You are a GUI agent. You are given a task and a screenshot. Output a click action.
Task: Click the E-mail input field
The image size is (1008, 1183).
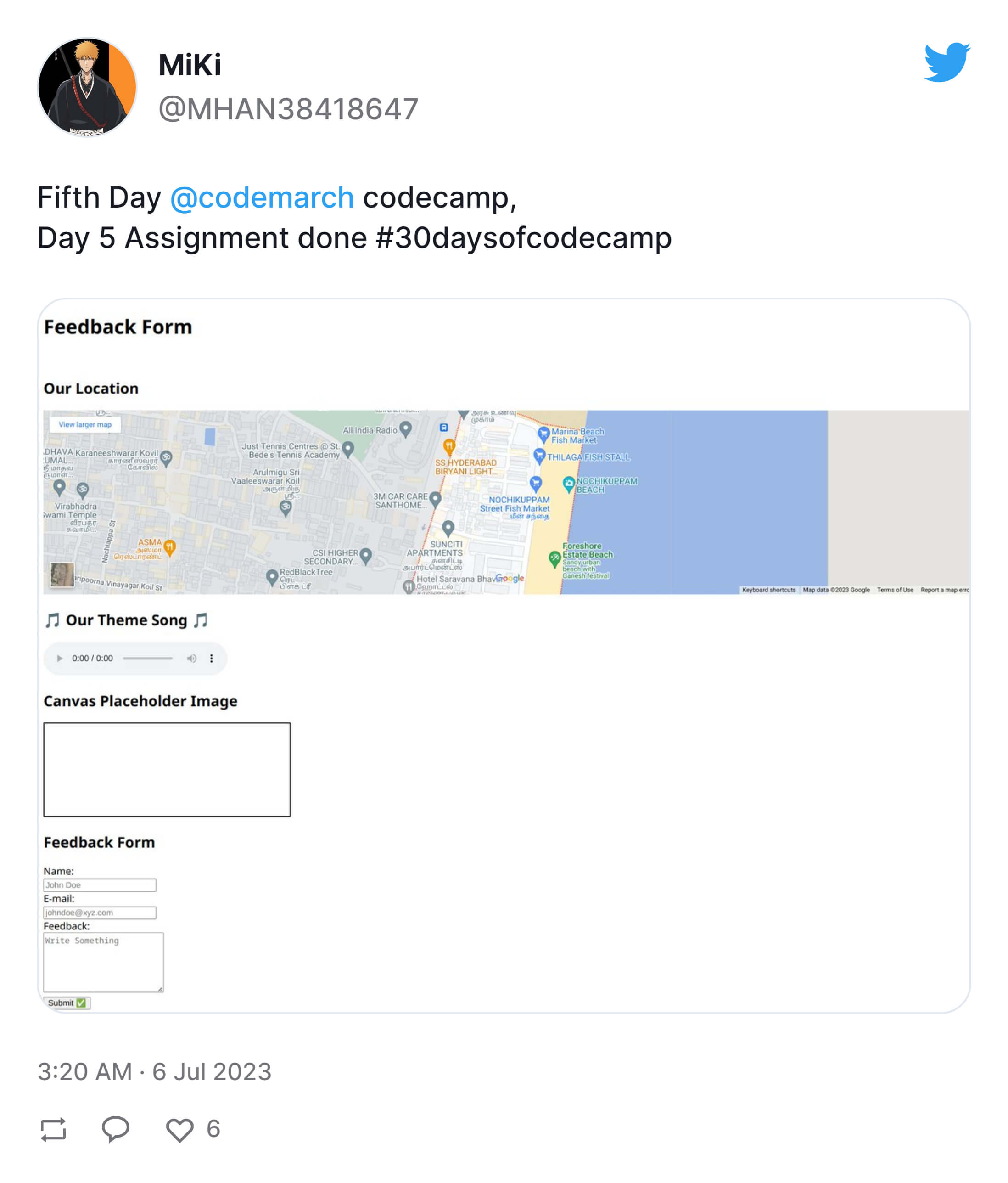pos(100,913)
